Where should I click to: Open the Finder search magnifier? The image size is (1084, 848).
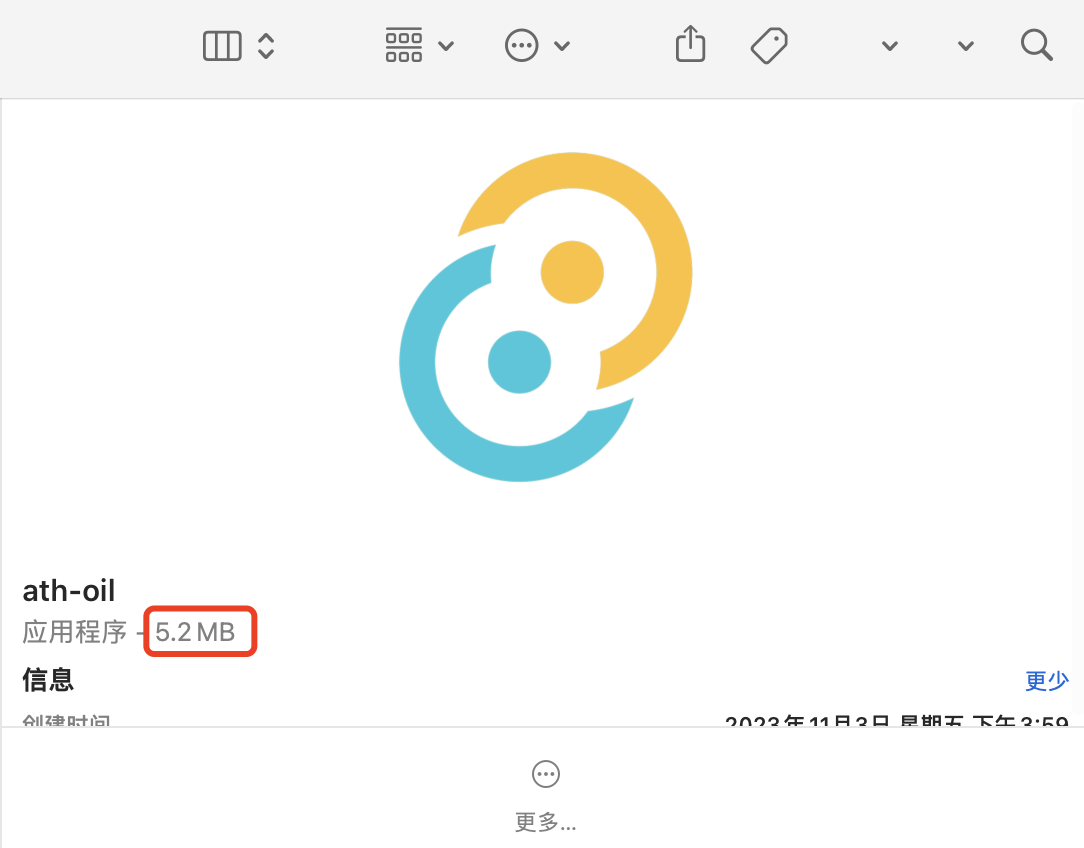point(1036,46)
